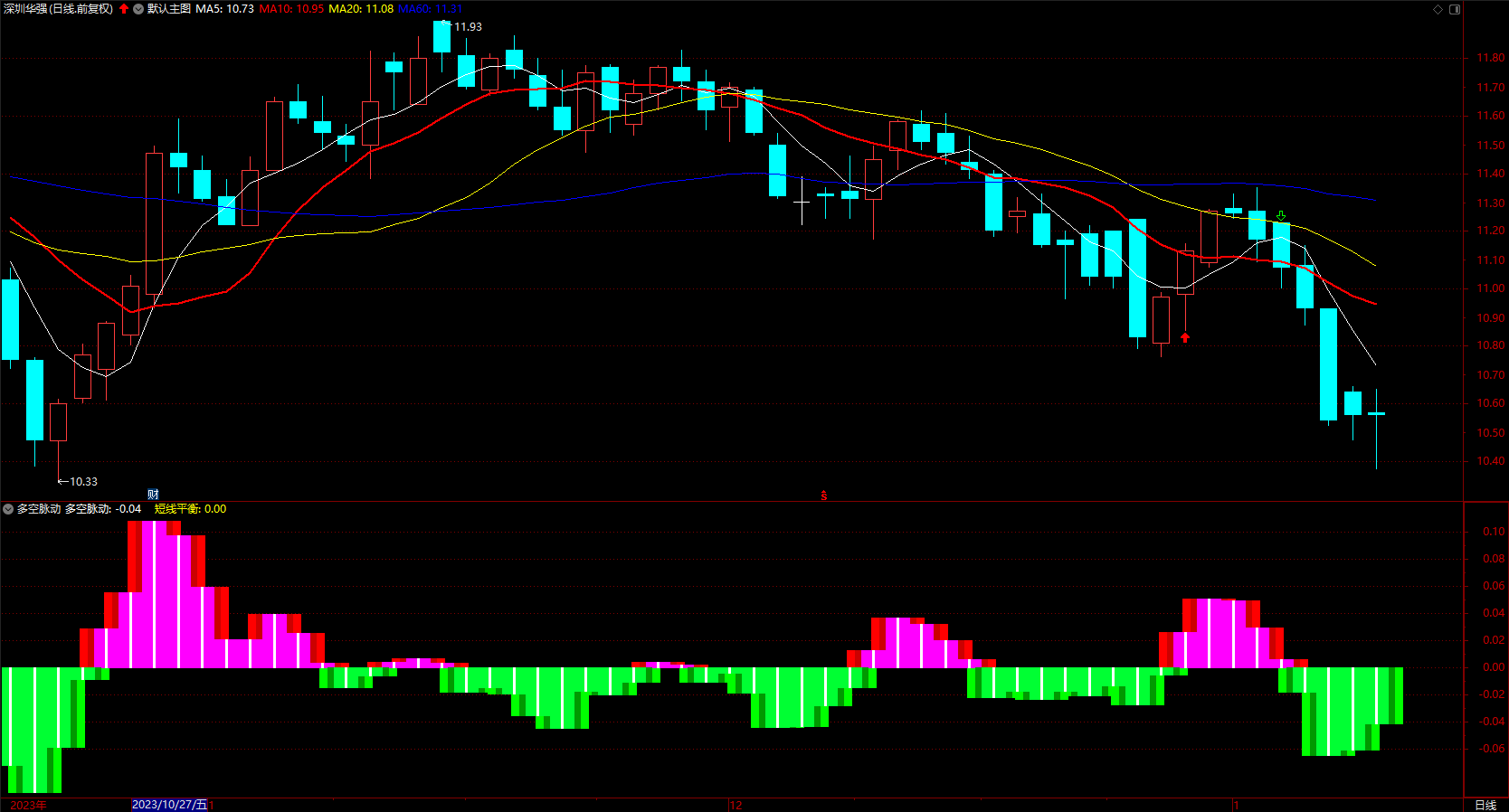Click the 11.00 price axis label
Viewport: 1509px width, 812px height.
pos(1491,288)
